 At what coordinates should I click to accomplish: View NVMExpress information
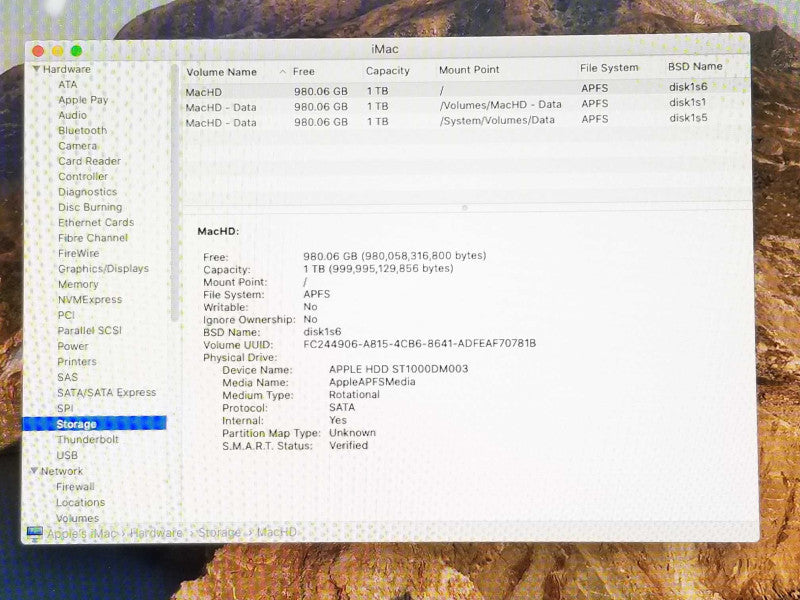click(x=90, y=299)
